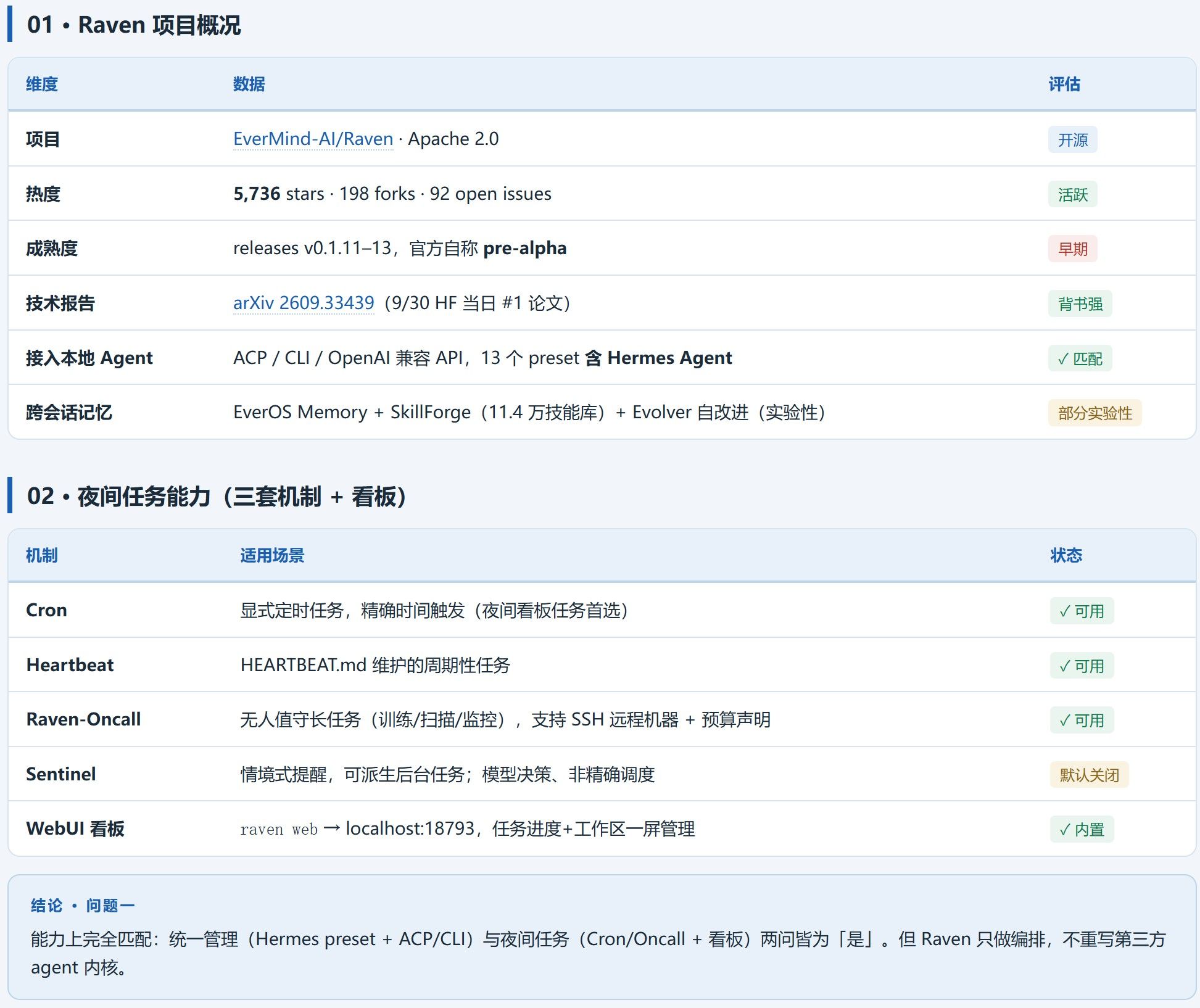Image resolution: width=1200 pixels, height=1008 pixels.
Task: Select the Raven-Oncall mechanism name
Action: [83, 719]
